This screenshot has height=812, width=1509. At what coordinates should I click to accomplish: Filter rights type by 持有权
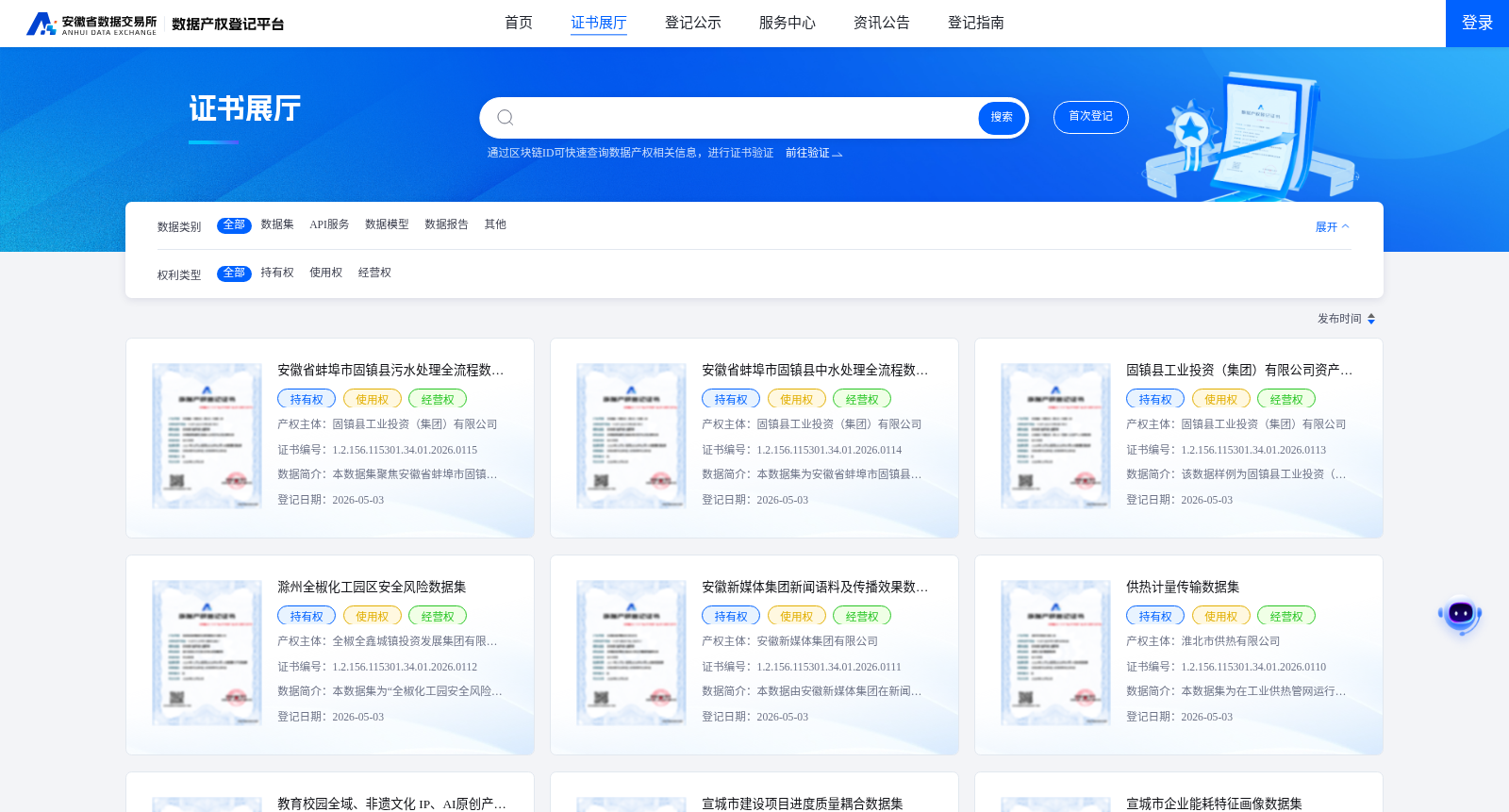click(x=277, y=273)
